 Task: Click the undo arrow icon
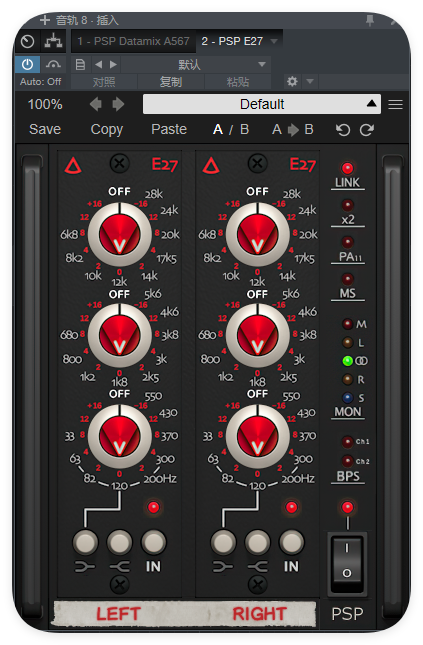342,130
